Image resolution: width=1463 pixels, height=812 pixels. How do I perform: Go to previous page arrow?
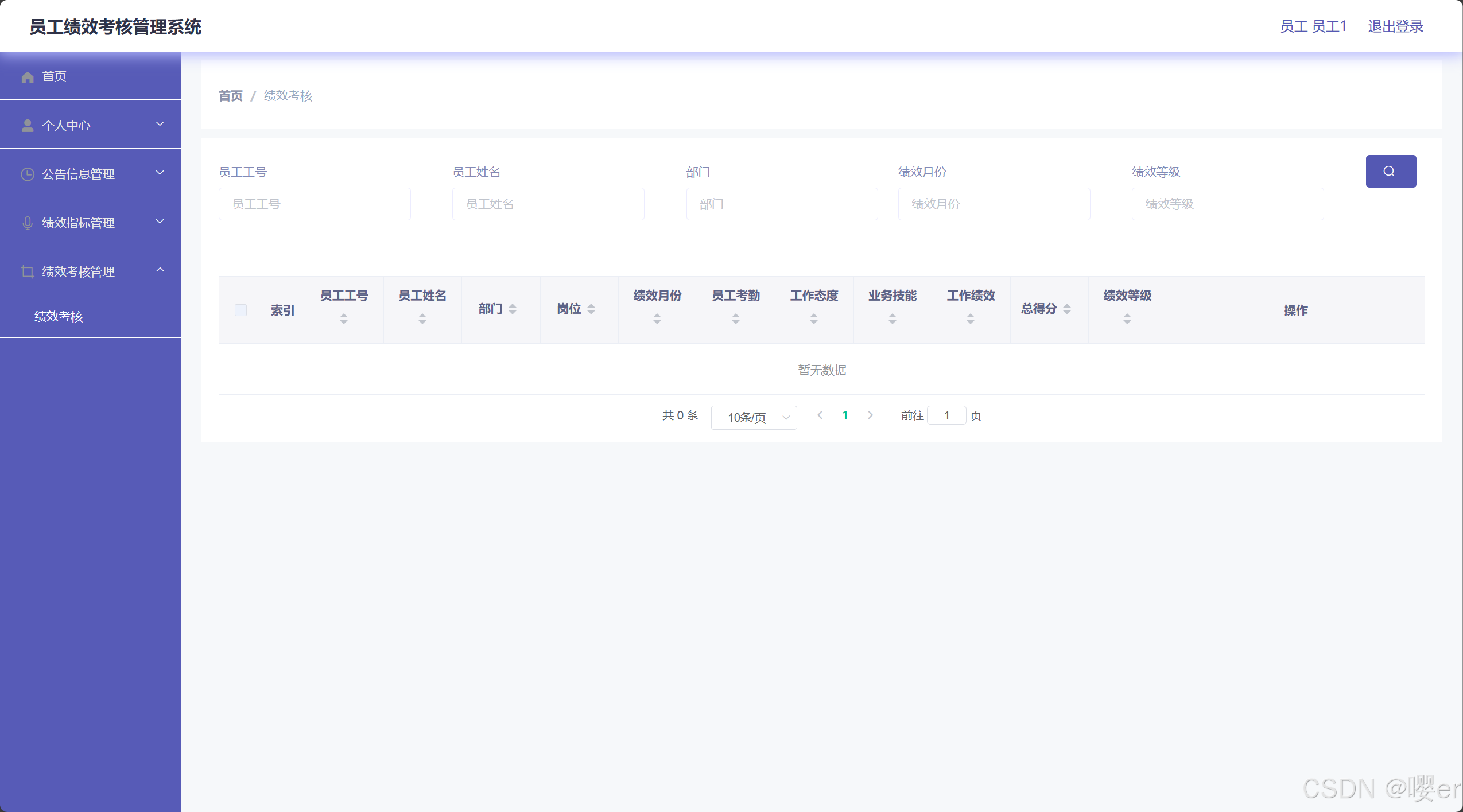click(x=820, y=415)
